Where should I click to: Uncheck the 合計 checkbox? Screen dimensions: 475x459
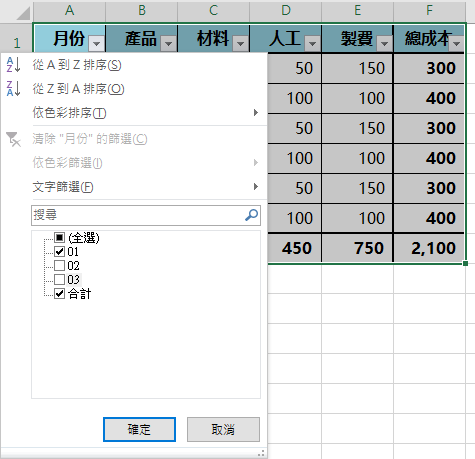tap(59, 293)
